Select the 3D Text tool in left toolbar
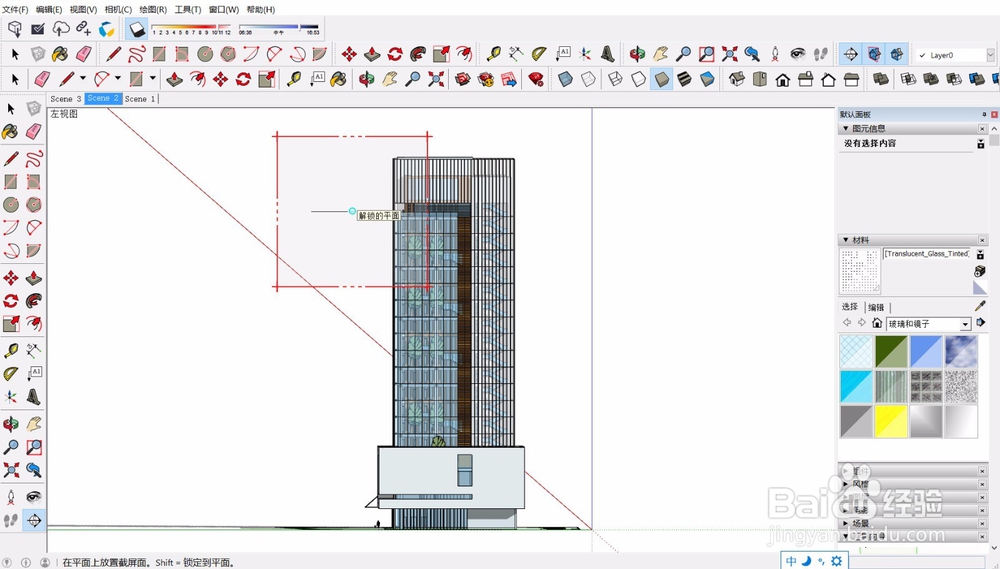Screen dimensions: 1000x569 click(x=34, y=397)
